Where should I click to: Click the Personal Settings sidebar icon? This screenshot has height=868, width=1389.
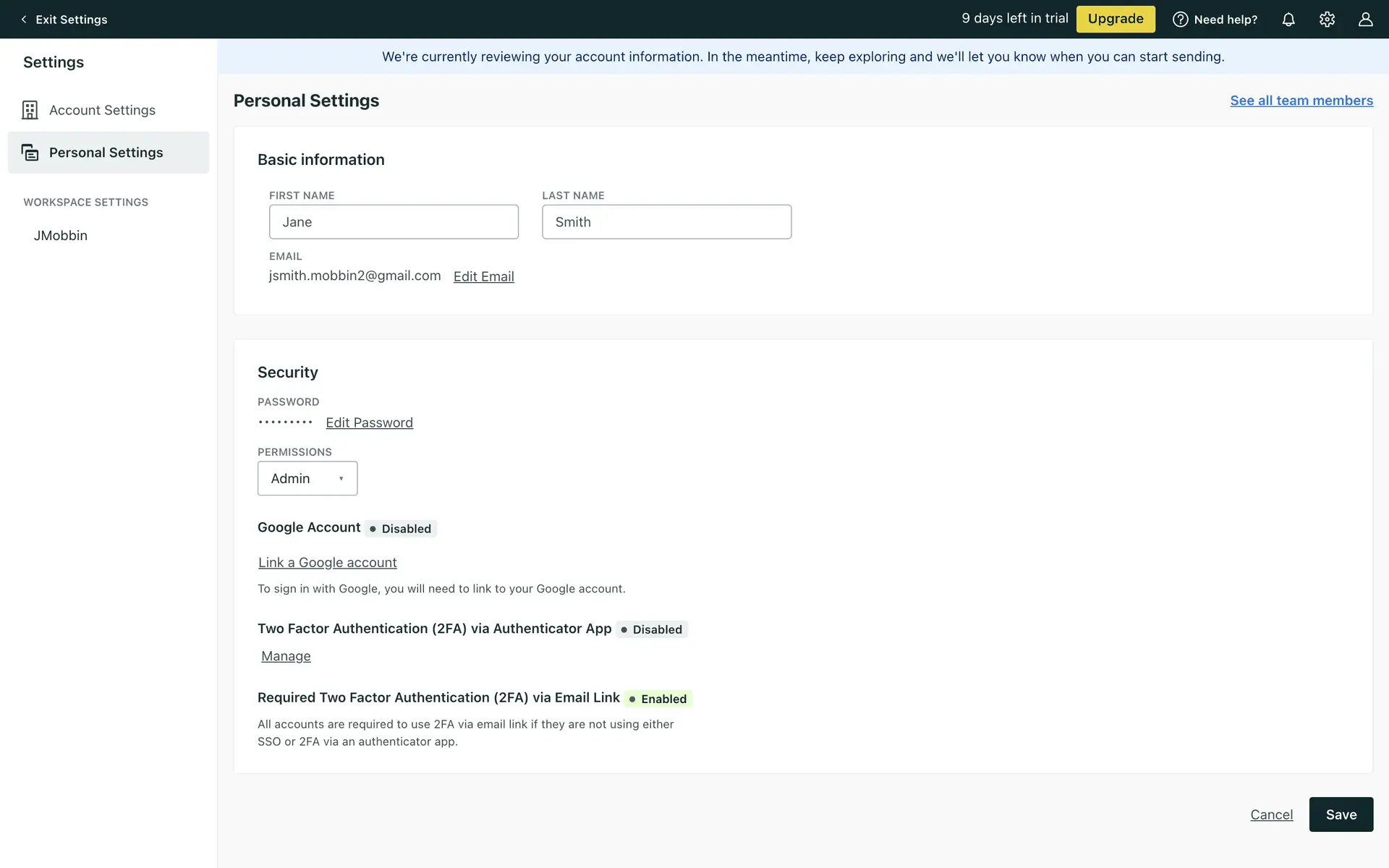point(30,153)
